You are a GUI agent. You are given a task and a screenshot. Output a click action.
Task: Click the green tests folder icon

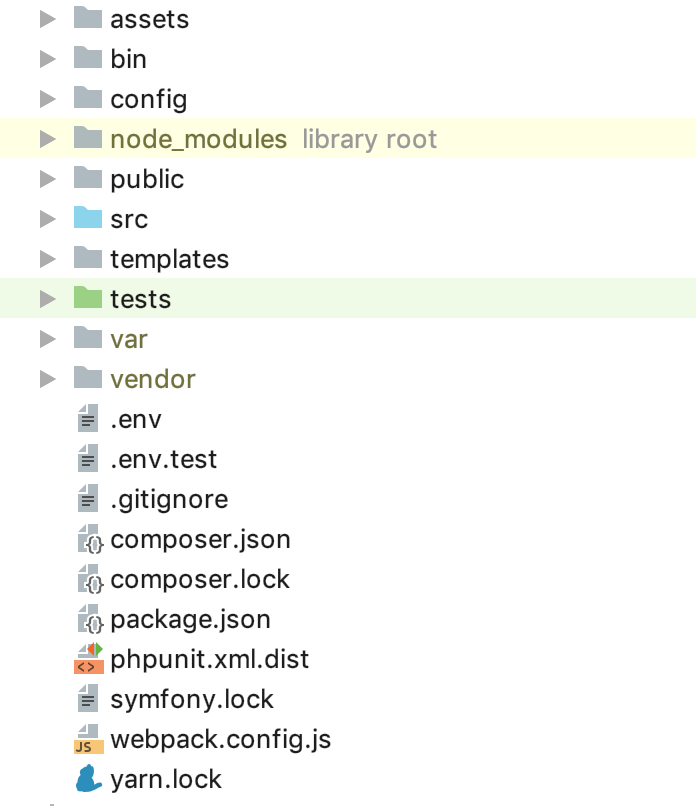[89, 298]
